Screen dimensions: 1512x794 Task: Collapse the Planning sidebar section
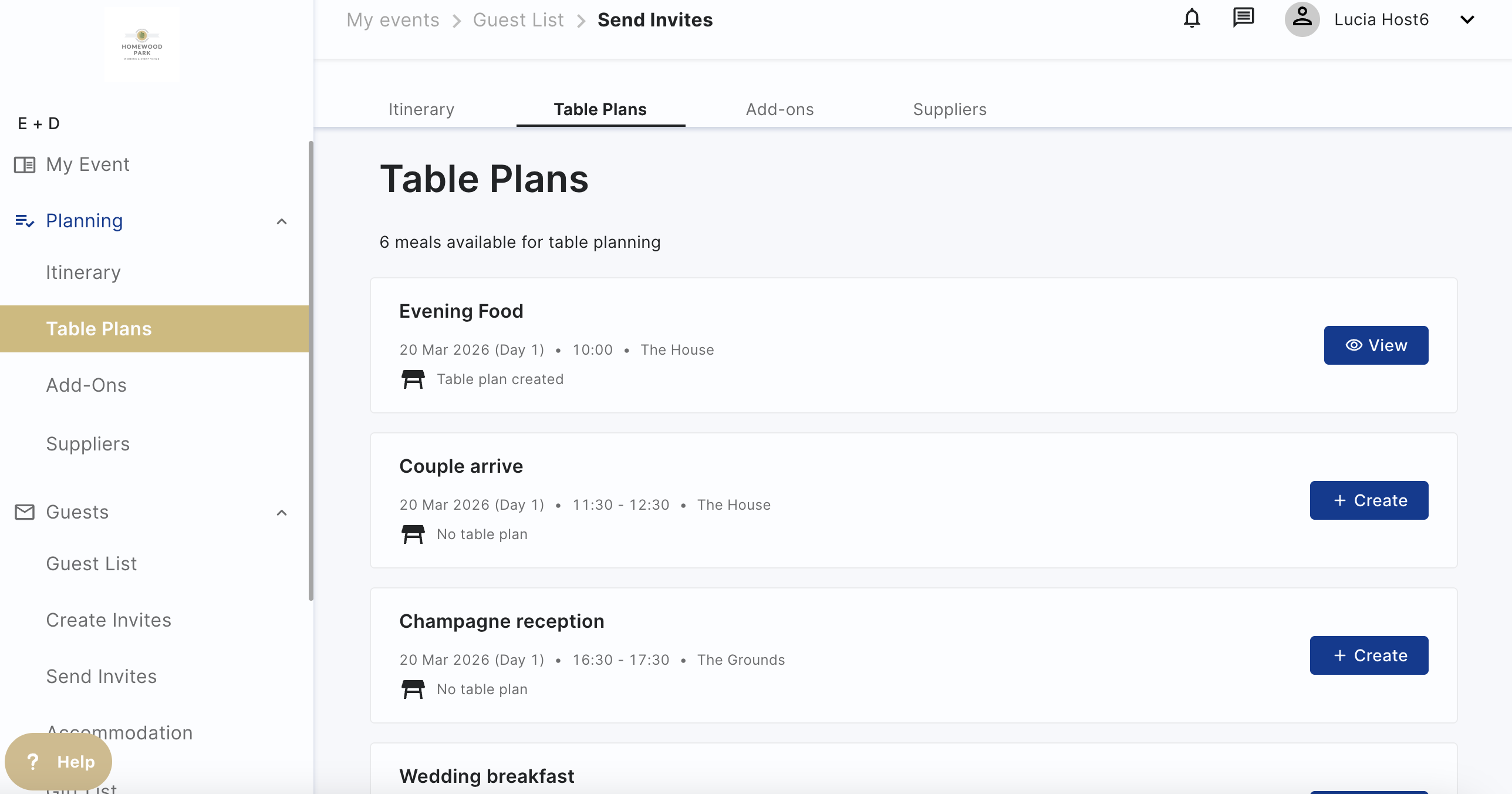pos(282,221)
